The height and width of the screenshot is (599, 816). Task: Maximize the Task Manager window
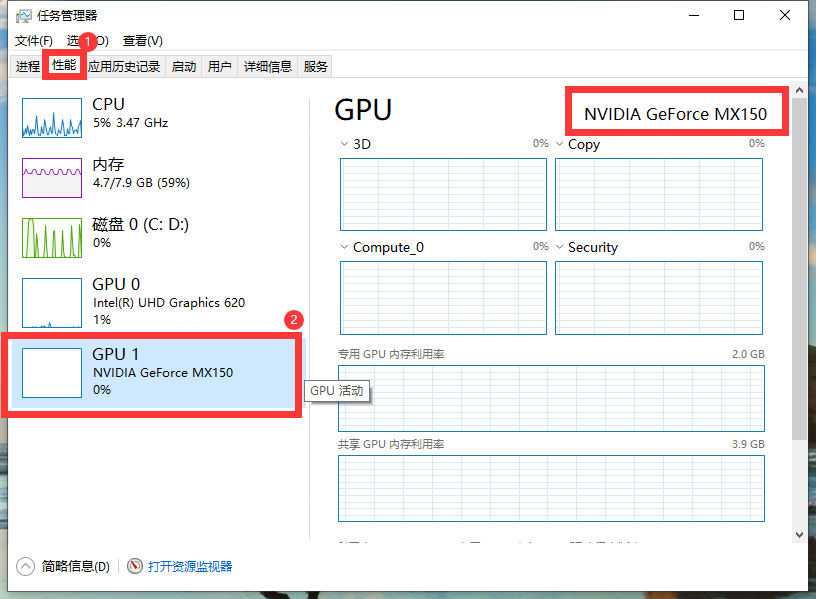[x=739, y=16]
